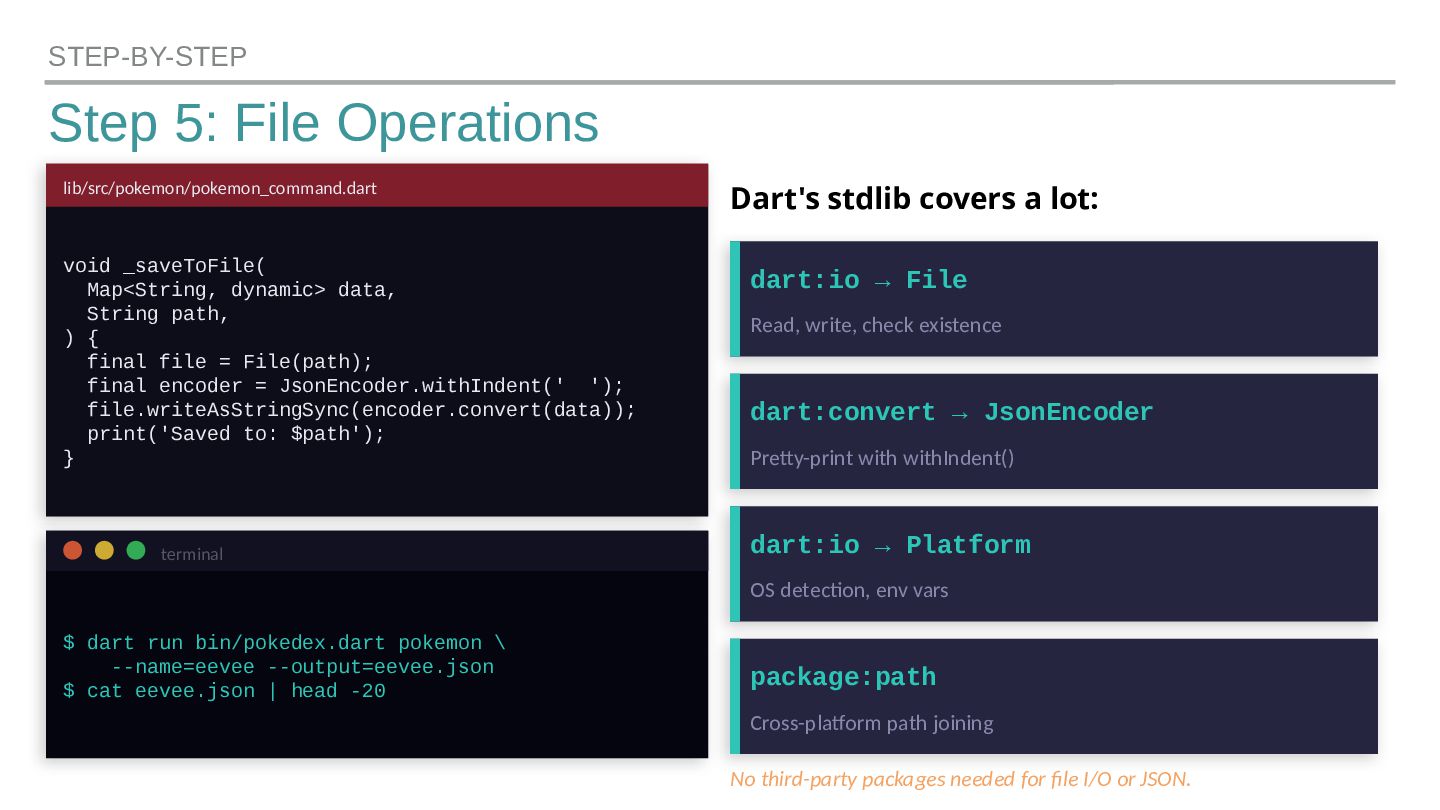Select the "terminal" window title label

(192, 554)
